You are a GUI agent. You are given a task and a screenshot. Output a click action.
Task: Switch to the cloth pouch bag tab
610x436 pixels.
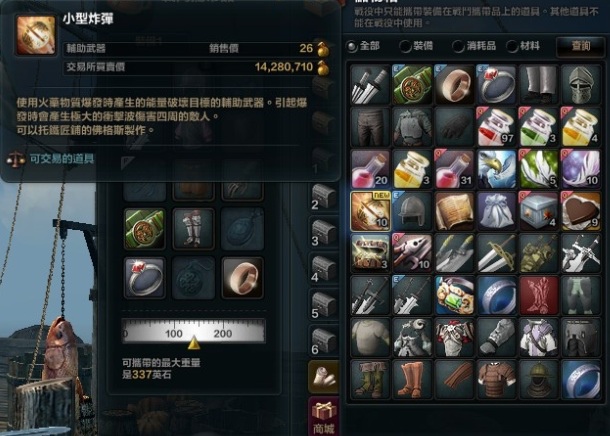pos(324,376)
